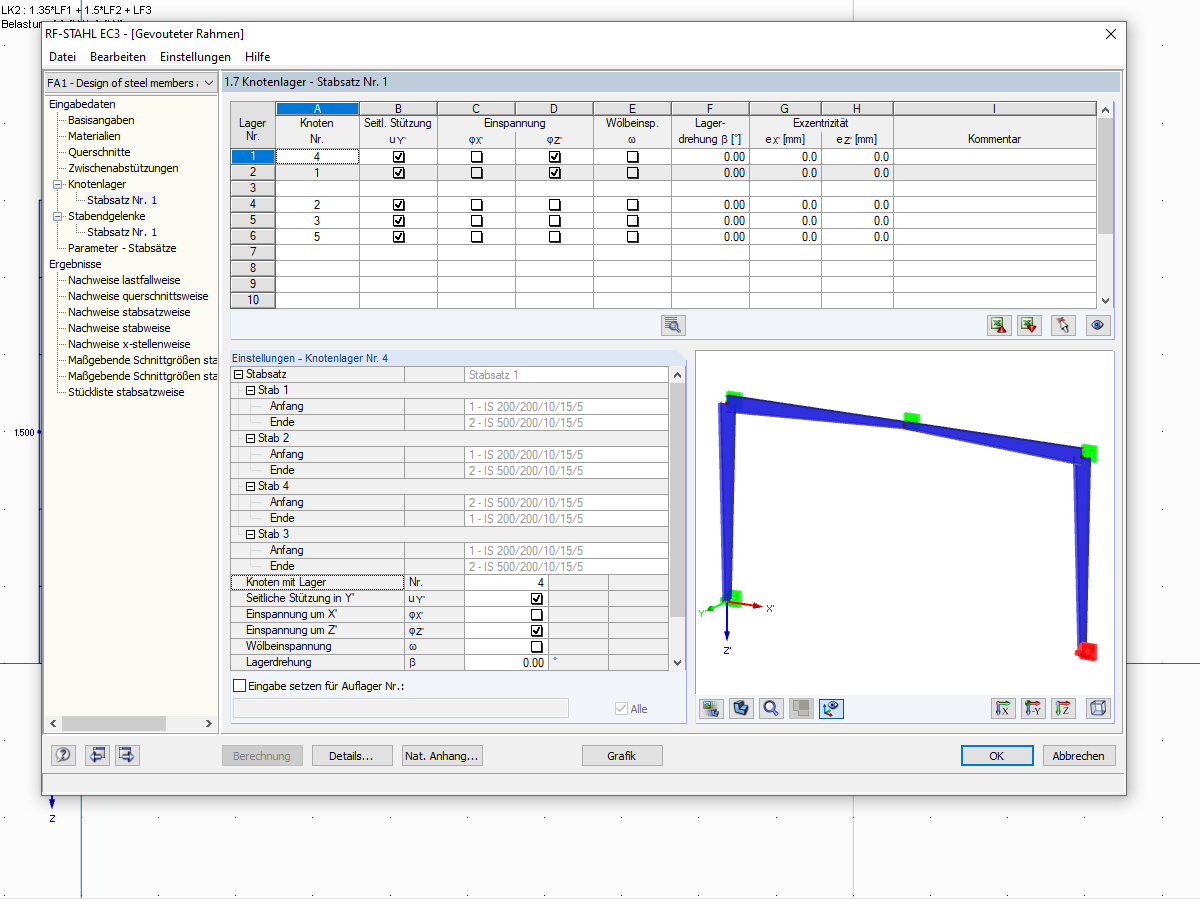Screen dimensions: 1200x900
Task: Select Materialien in the navigator
Action: pyautogui.click(x=94, y=136)
